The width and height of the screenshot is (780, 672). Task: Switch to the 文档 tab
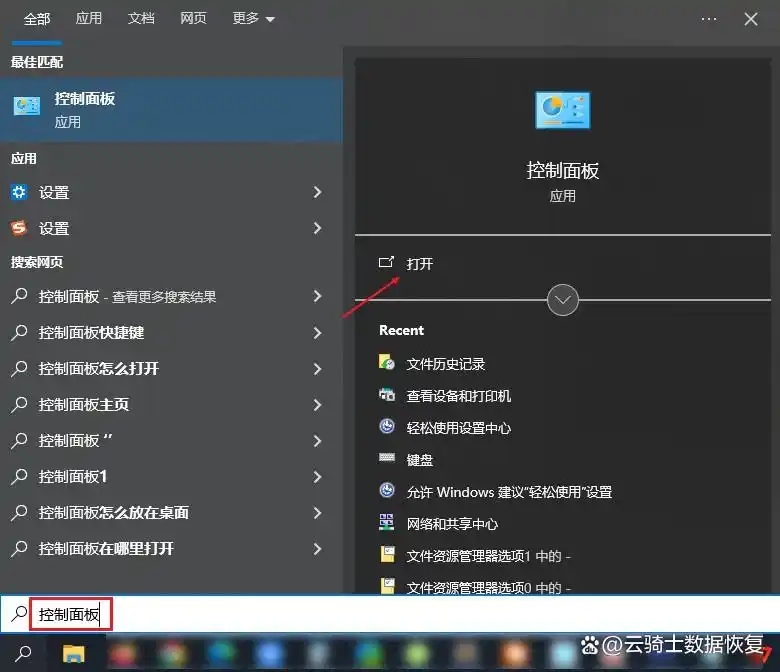coord(141,19)
